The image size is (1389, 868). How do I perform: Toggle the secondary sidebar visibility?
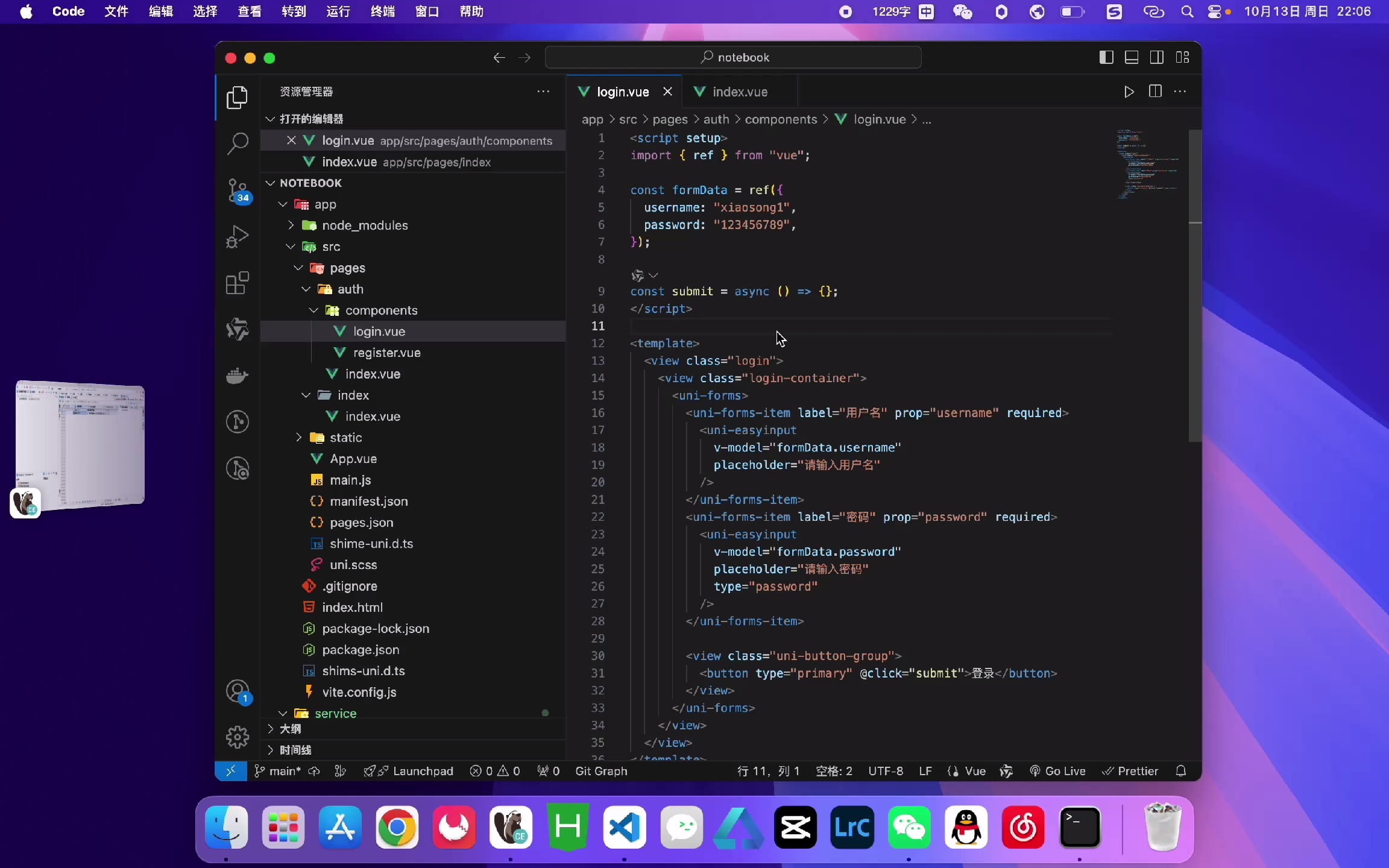tap(1157, 57)
